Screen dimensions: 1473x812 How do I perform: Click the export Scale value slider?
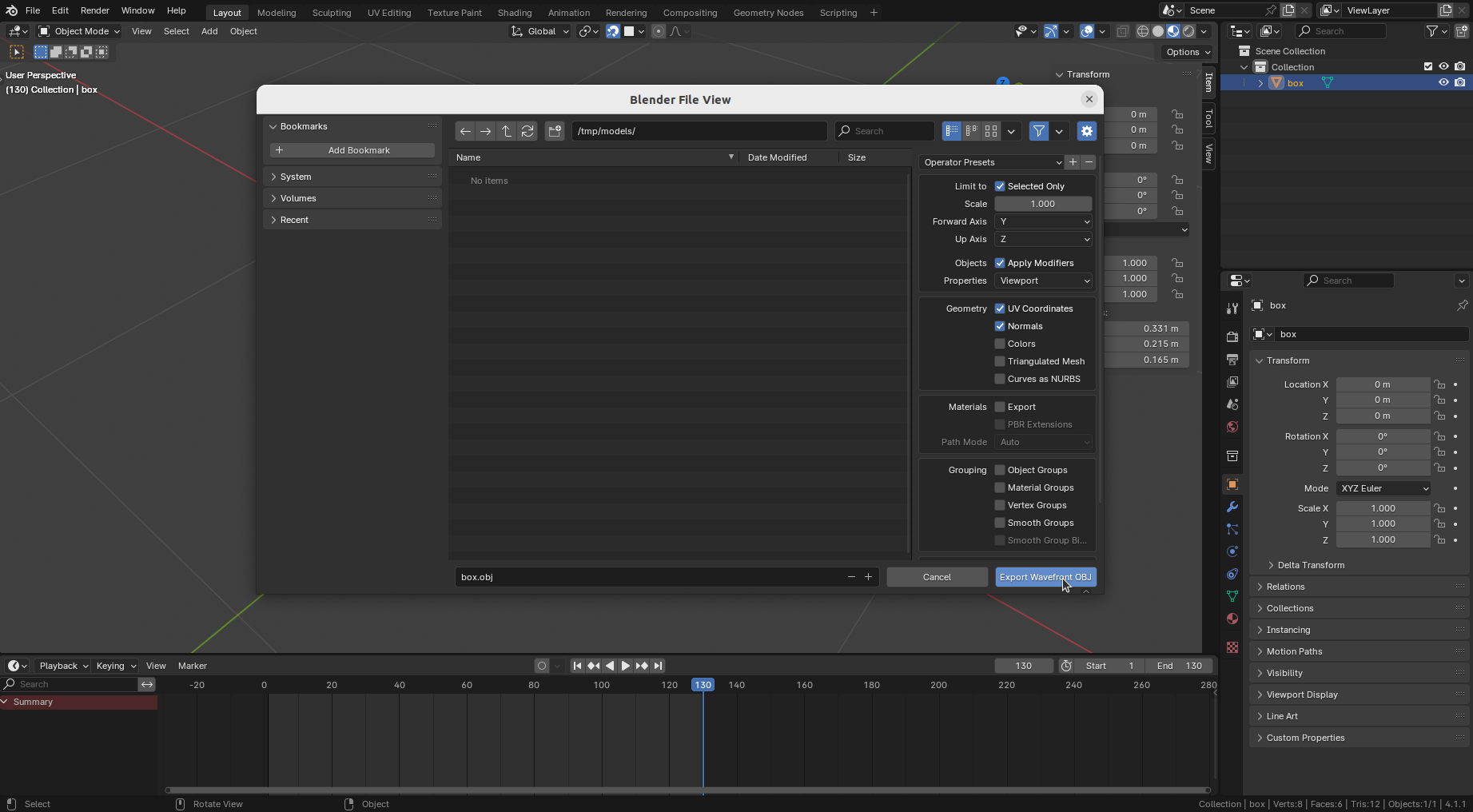[x=1043, y=204]
